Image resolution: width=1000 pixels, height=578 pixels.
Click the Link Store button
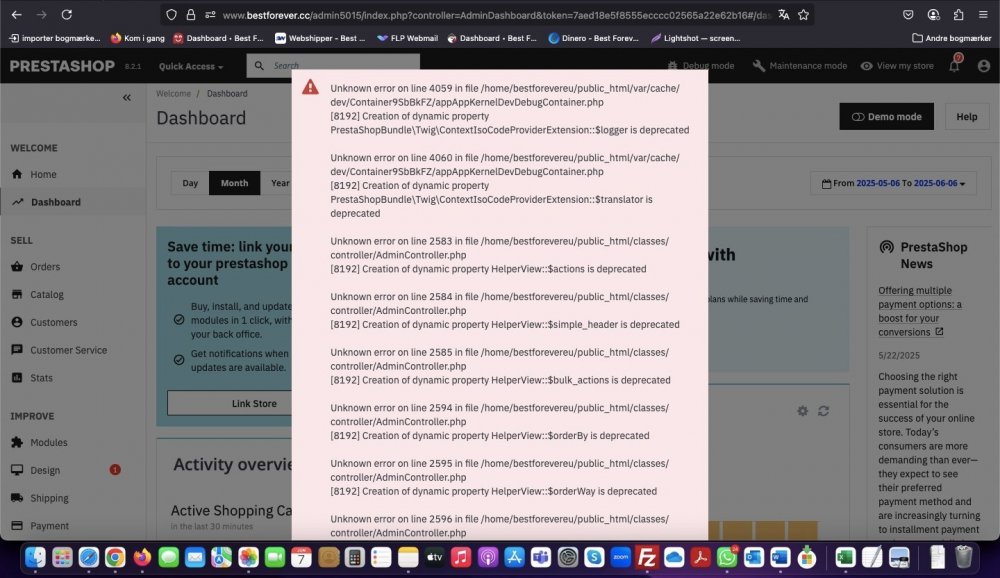tap(230, 404)
